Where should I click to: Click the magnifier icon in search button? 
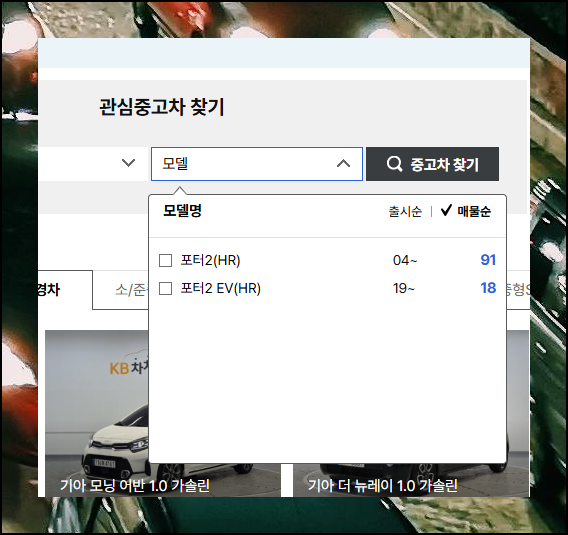pos(394,164)
